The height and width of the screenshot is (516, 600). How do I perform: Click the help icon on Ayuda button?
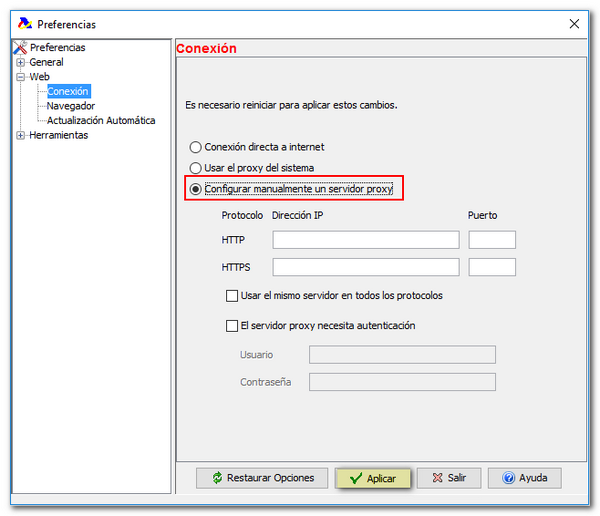pyautogui.click(x=508, y=478)
